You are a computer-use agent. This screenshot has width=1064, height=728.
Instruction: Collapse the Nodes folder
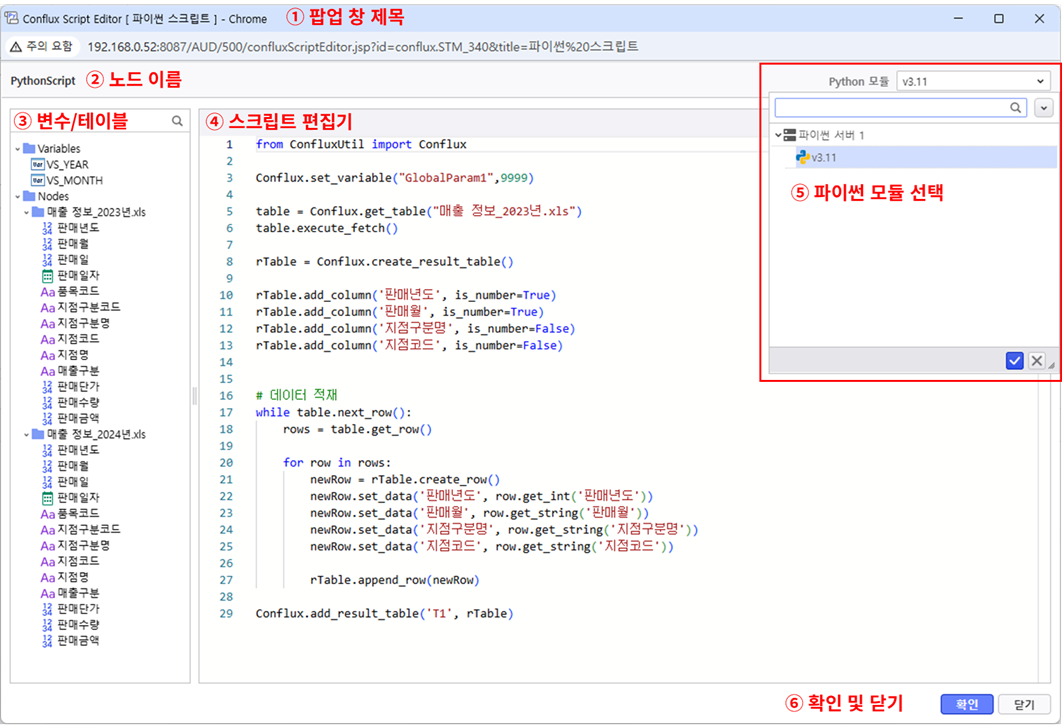(18, 197)
